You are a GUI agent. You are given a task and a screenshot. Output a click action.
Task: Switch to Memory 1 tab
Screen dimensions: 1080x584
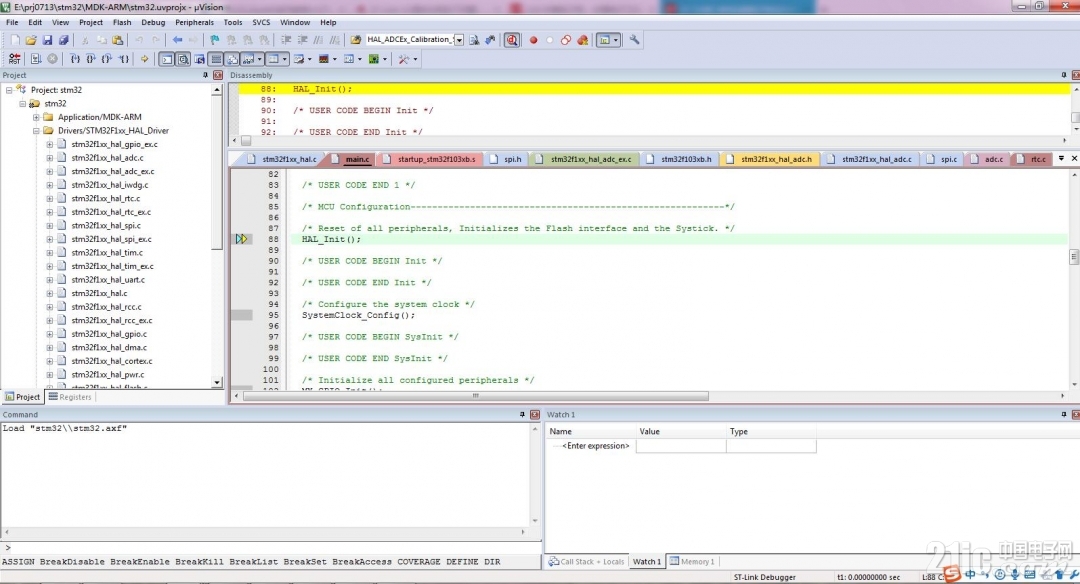[692, 561]
